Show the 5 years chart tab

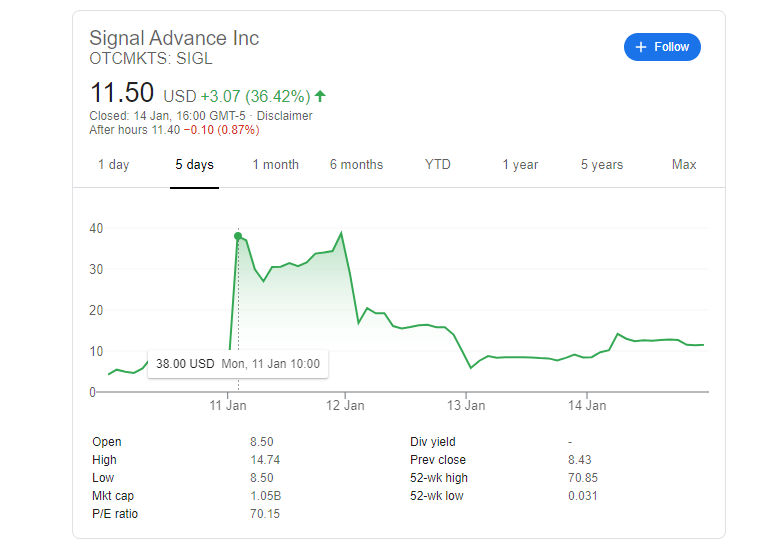point(602,164)
